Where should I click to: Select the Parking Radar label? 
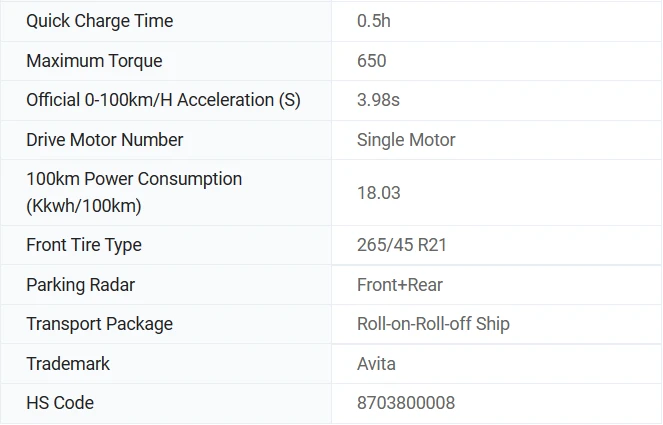point(81,285)
